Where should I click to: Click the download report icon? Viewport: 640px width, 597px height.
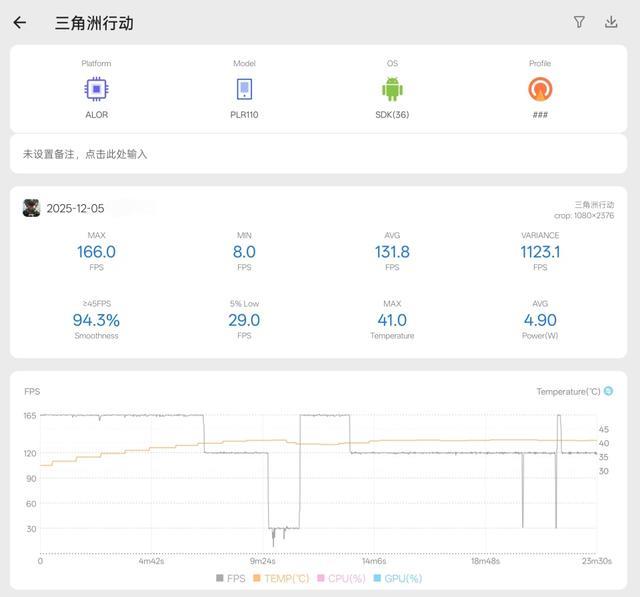pyautogui.click(x=611, y=22)
